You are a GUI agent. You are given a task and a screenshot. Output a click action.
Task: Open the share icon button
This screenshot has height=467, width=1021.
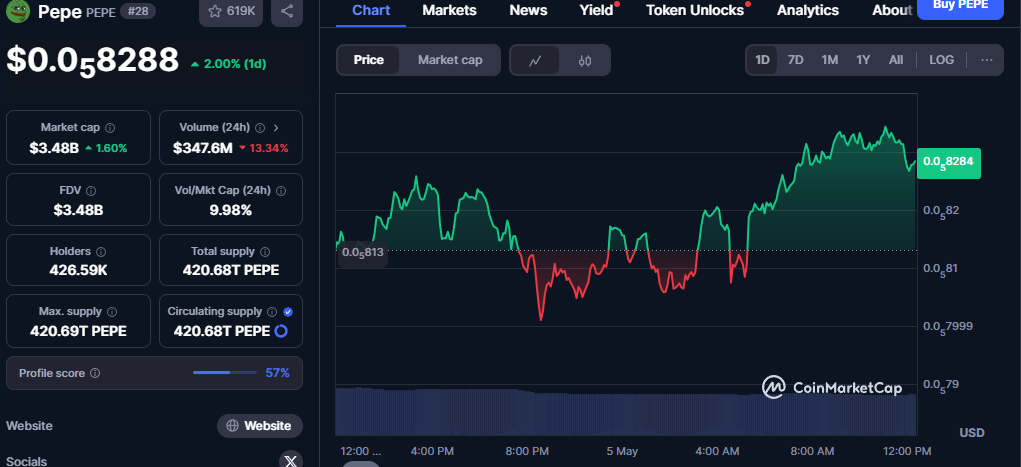point(287,11)
